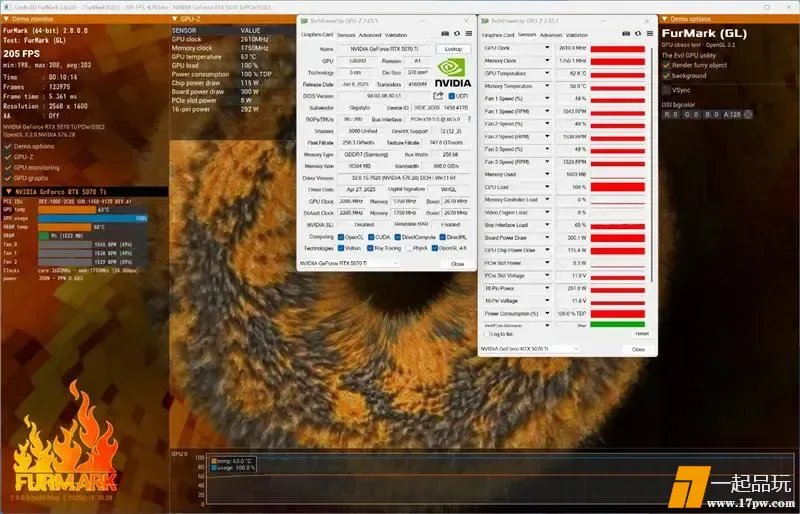Click the BIOS export share icon
This screenshot has height=514, width=800.
point(438,95)
